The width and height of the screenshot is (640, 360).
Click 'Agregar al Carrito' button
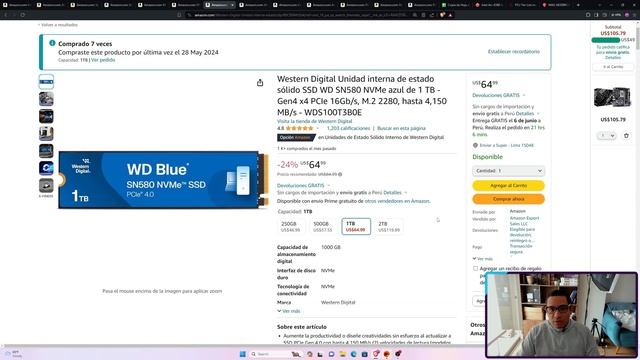[508, 185]
